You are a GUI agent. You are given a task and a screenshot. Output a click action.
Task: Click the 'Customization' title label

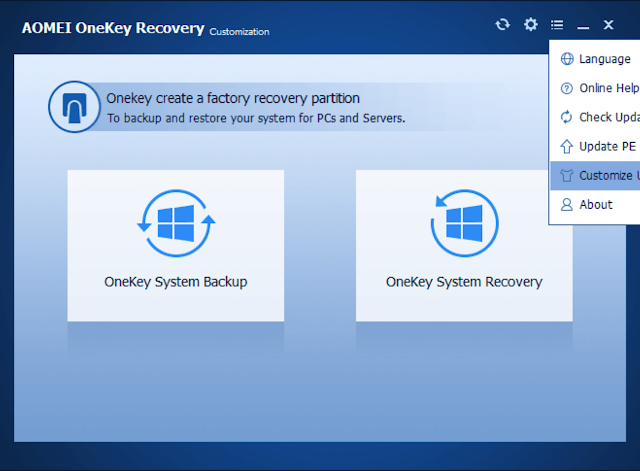click(x=240, y=32)
